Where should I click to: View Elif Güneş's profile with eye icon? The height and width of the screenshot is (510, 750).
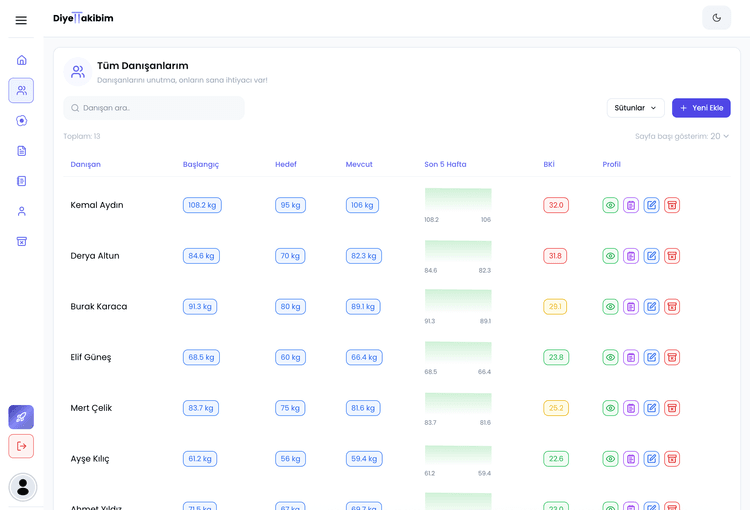610,357
